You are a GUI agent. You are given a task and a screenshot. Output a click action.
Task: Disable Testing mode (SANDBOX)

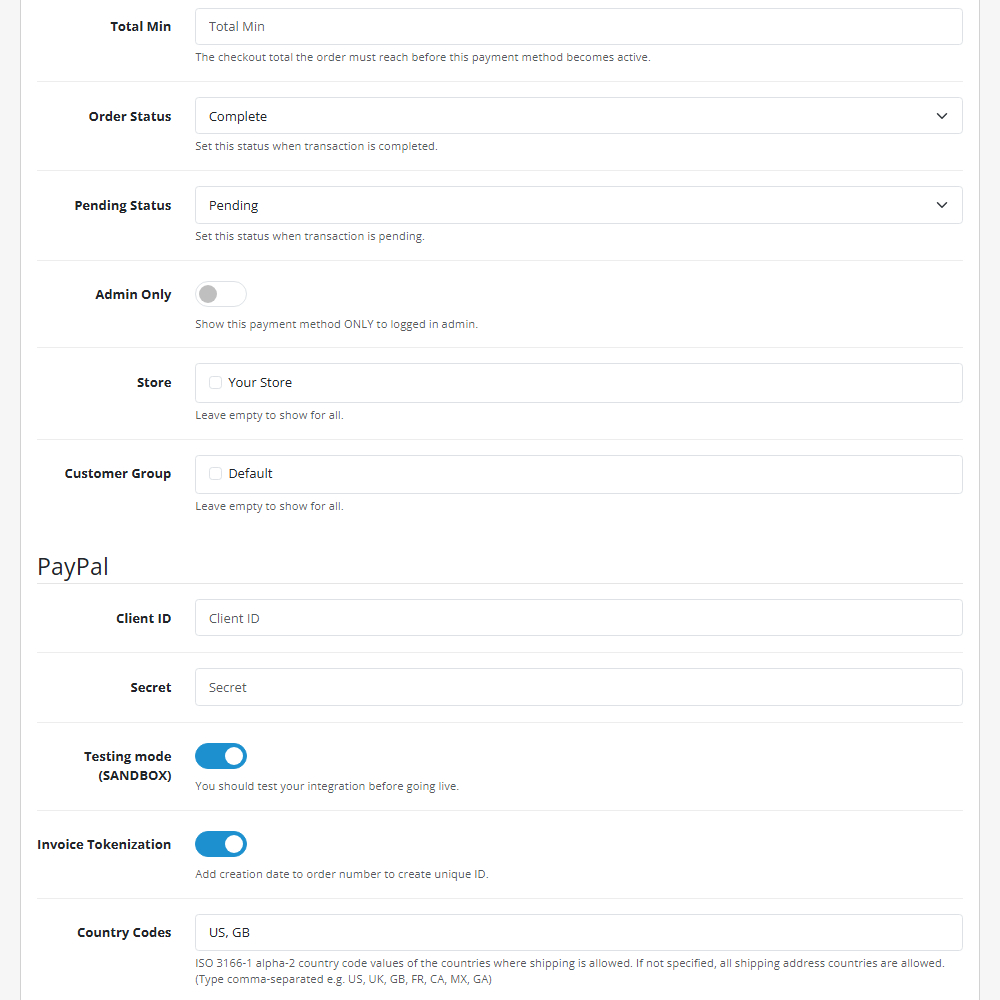pyautogui.click(x=221, y=756)
